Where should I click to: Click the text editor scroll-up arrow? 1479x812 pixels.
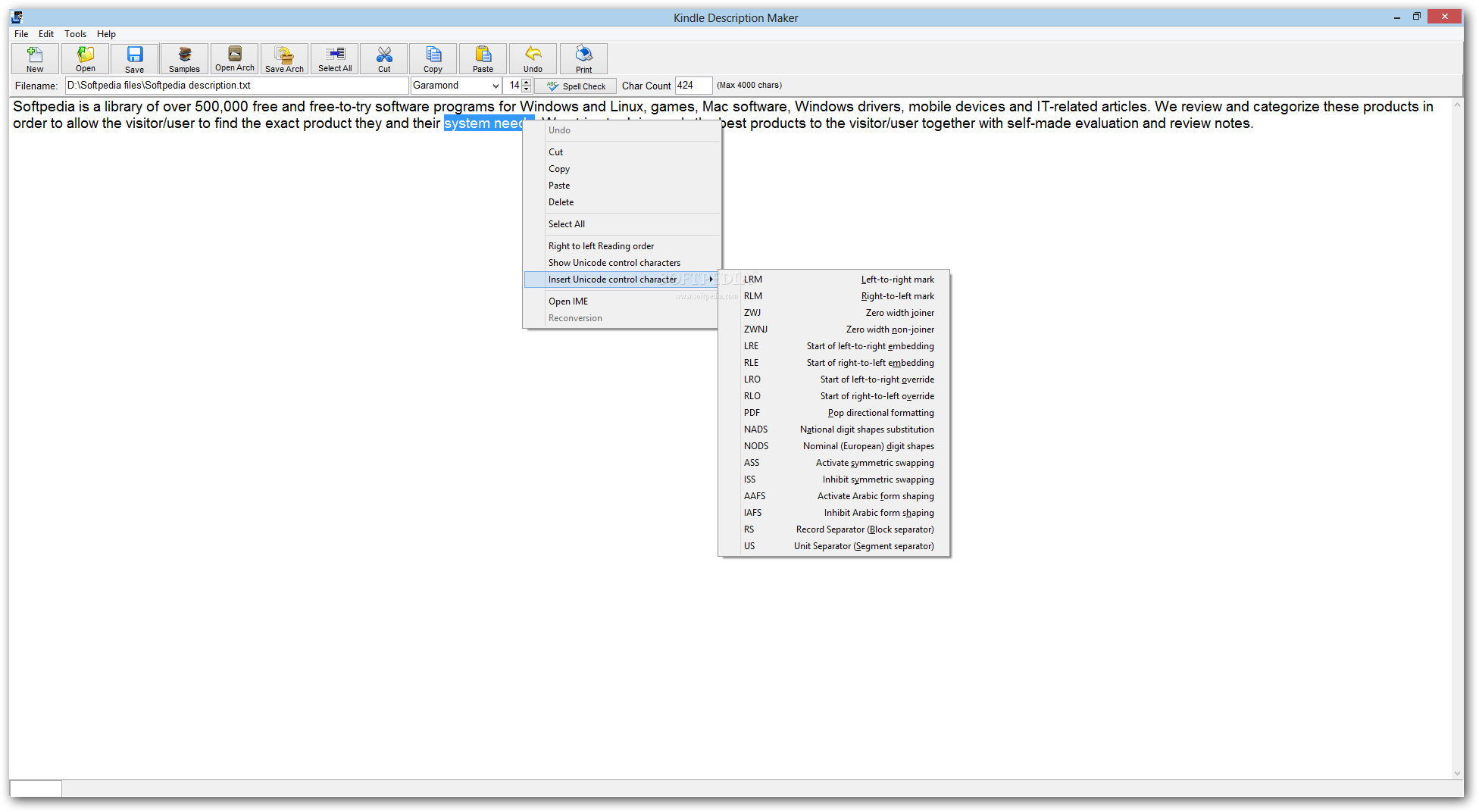click(x=1457, y=105)
